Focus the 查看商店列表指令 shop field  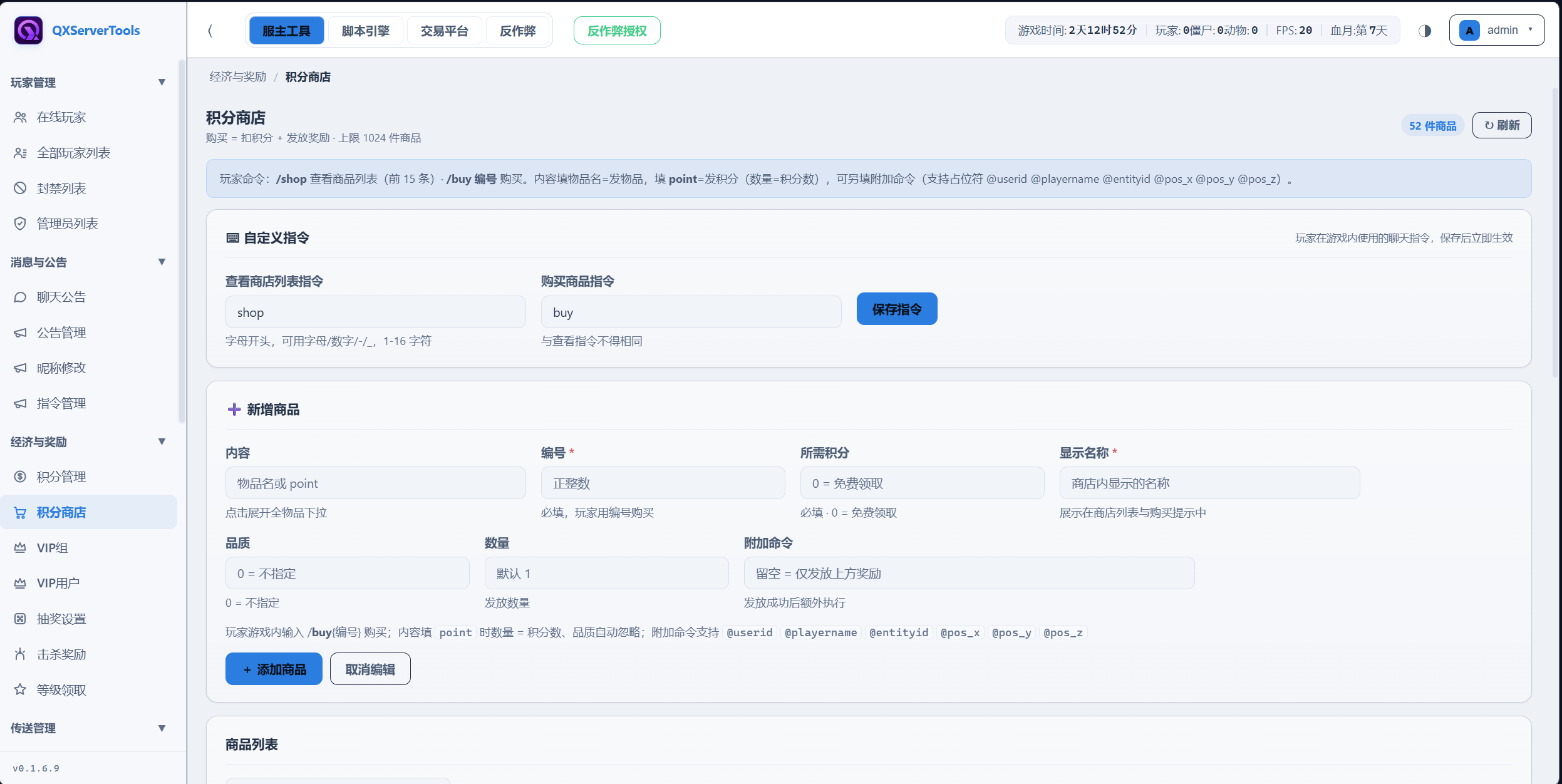click(x=376, y=312)
